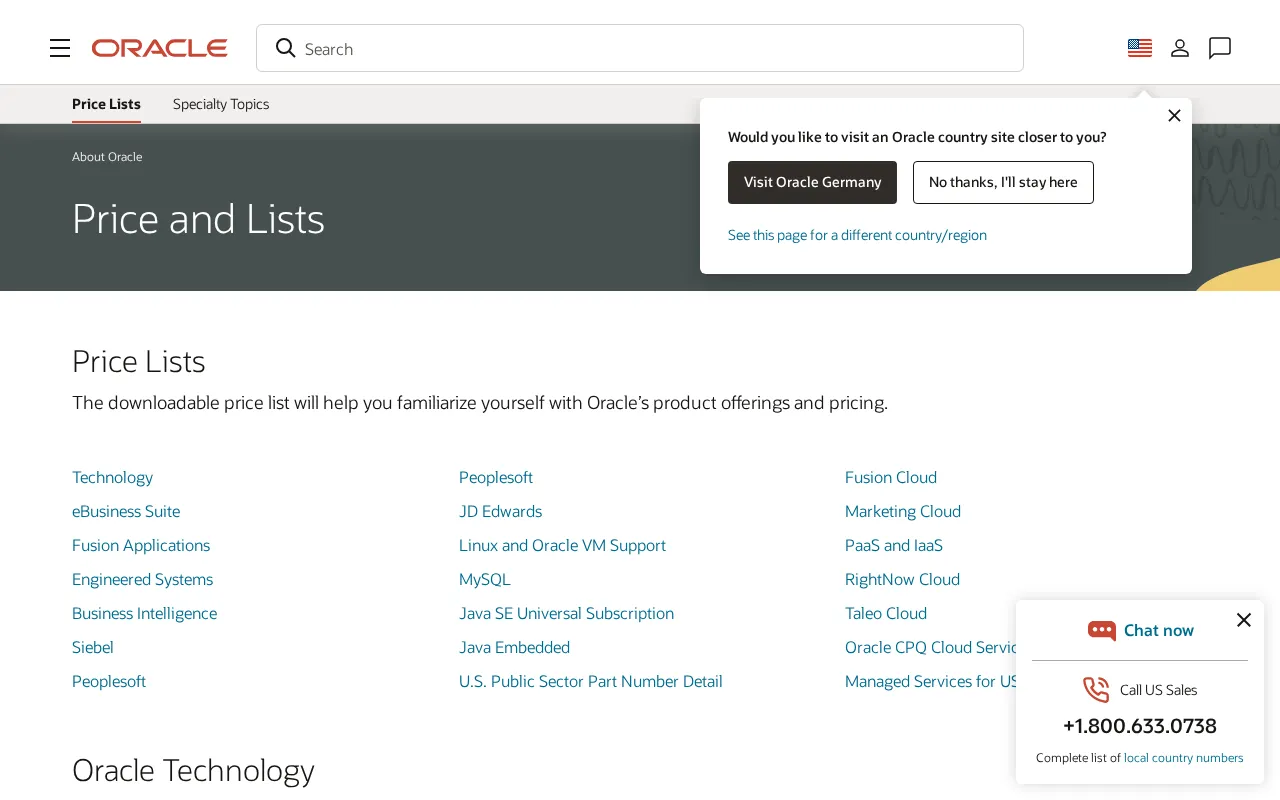Open the Peoplesoft link below Siebel
This screenshot has height=800, width=1280.
(109, 681)
